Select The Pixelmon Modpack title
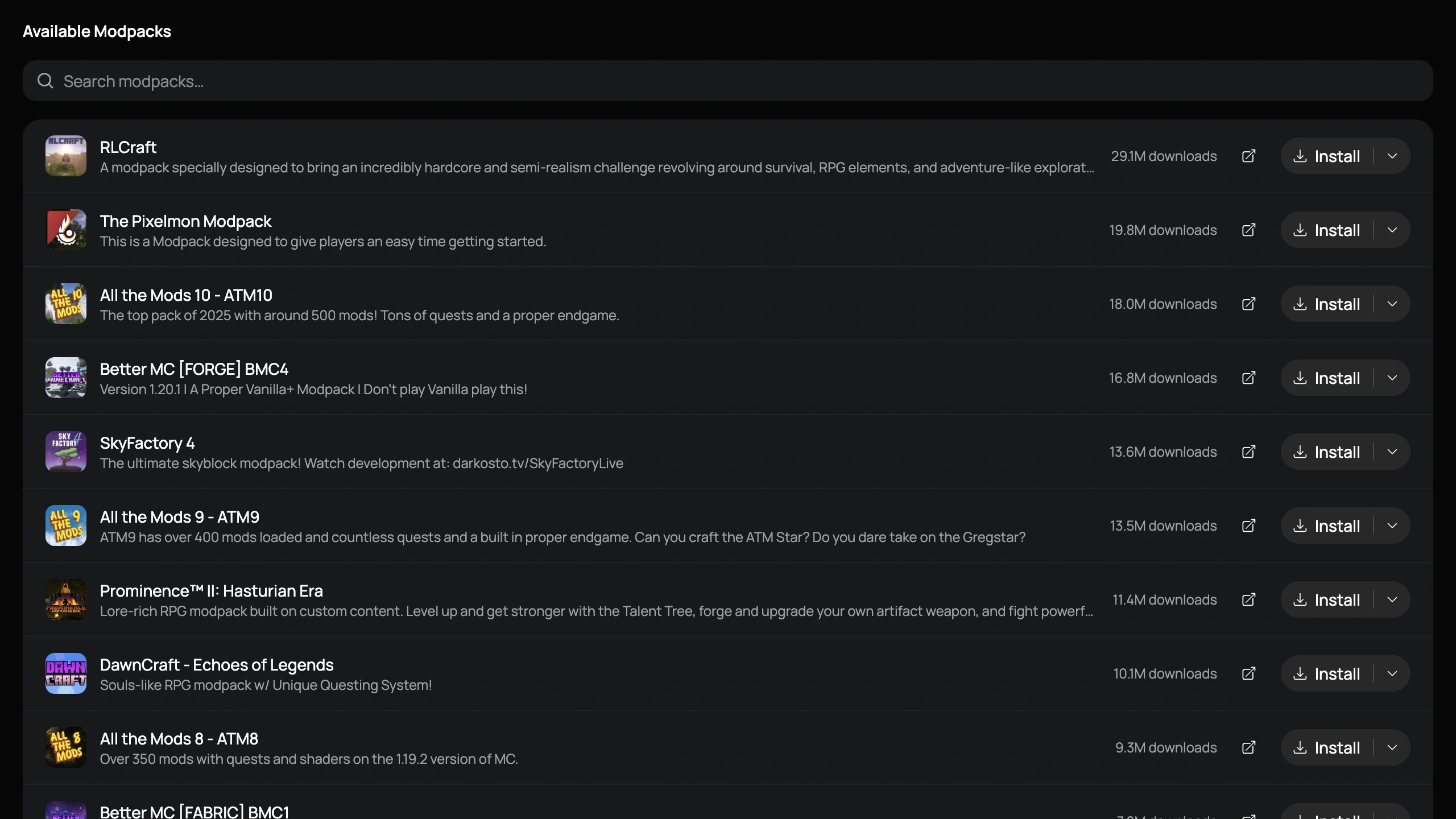The image size is (1456, 819). tap(185, 221)
